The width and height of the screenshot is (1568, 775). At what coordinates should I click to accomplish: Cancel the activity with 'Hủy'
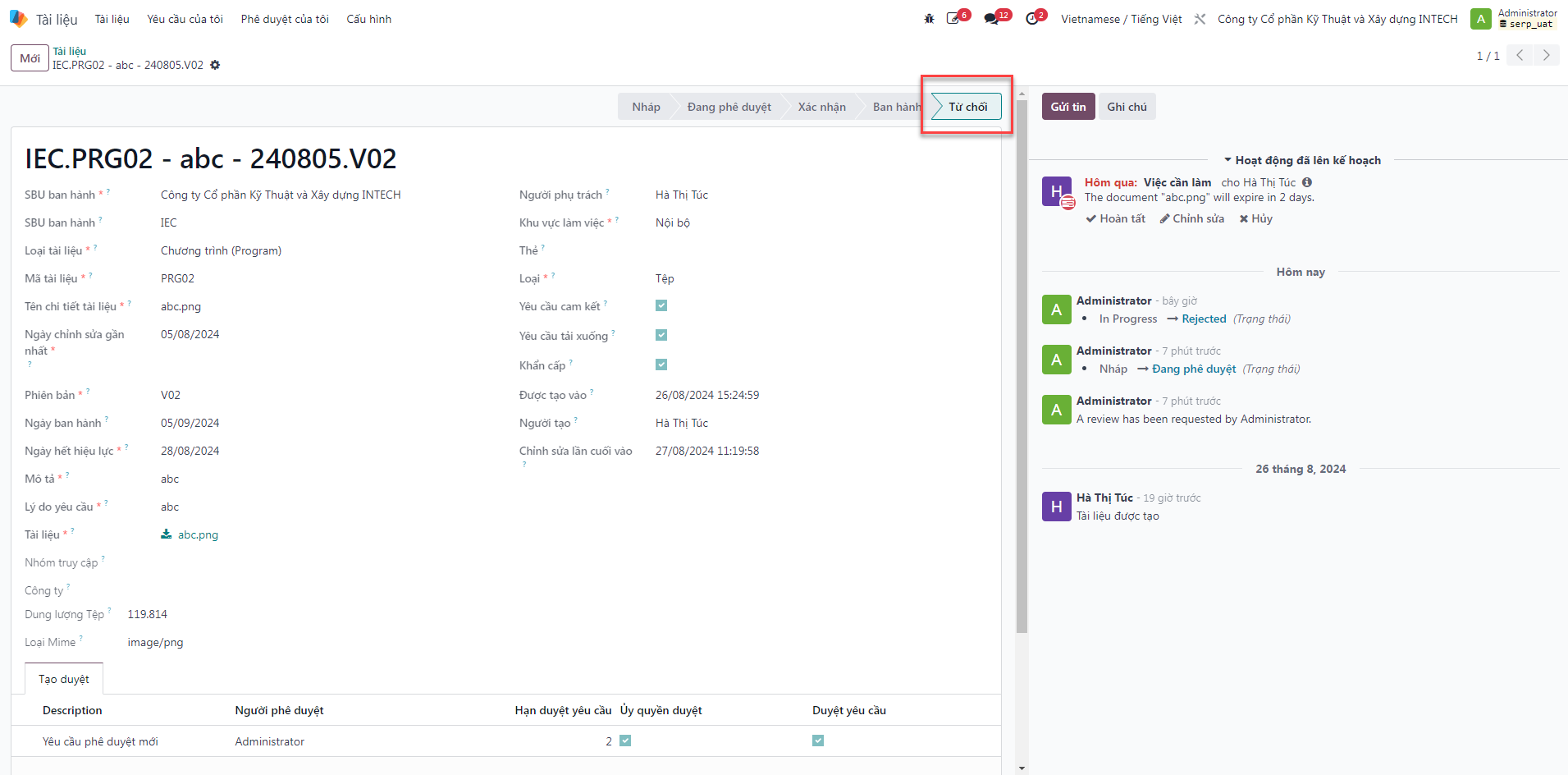[1256, 218]
